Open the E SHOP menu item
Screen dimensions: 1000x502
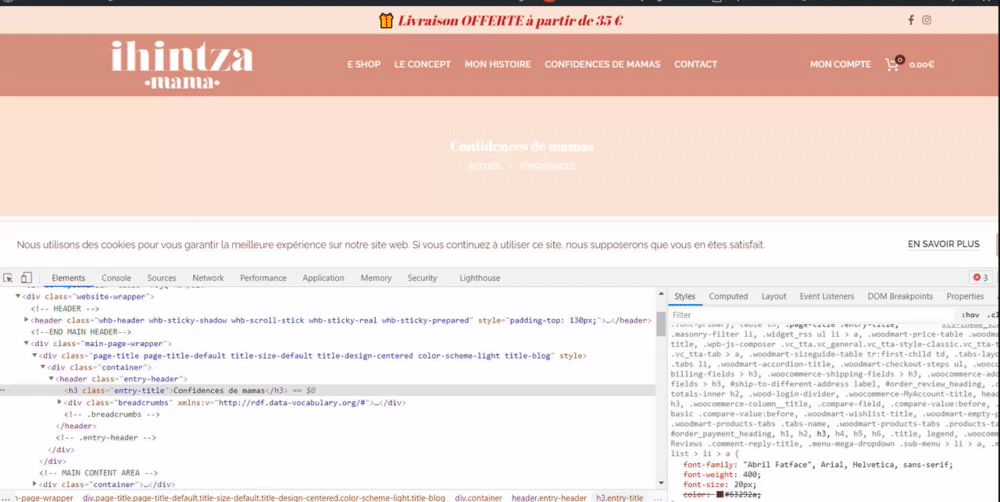click(364, 64)
